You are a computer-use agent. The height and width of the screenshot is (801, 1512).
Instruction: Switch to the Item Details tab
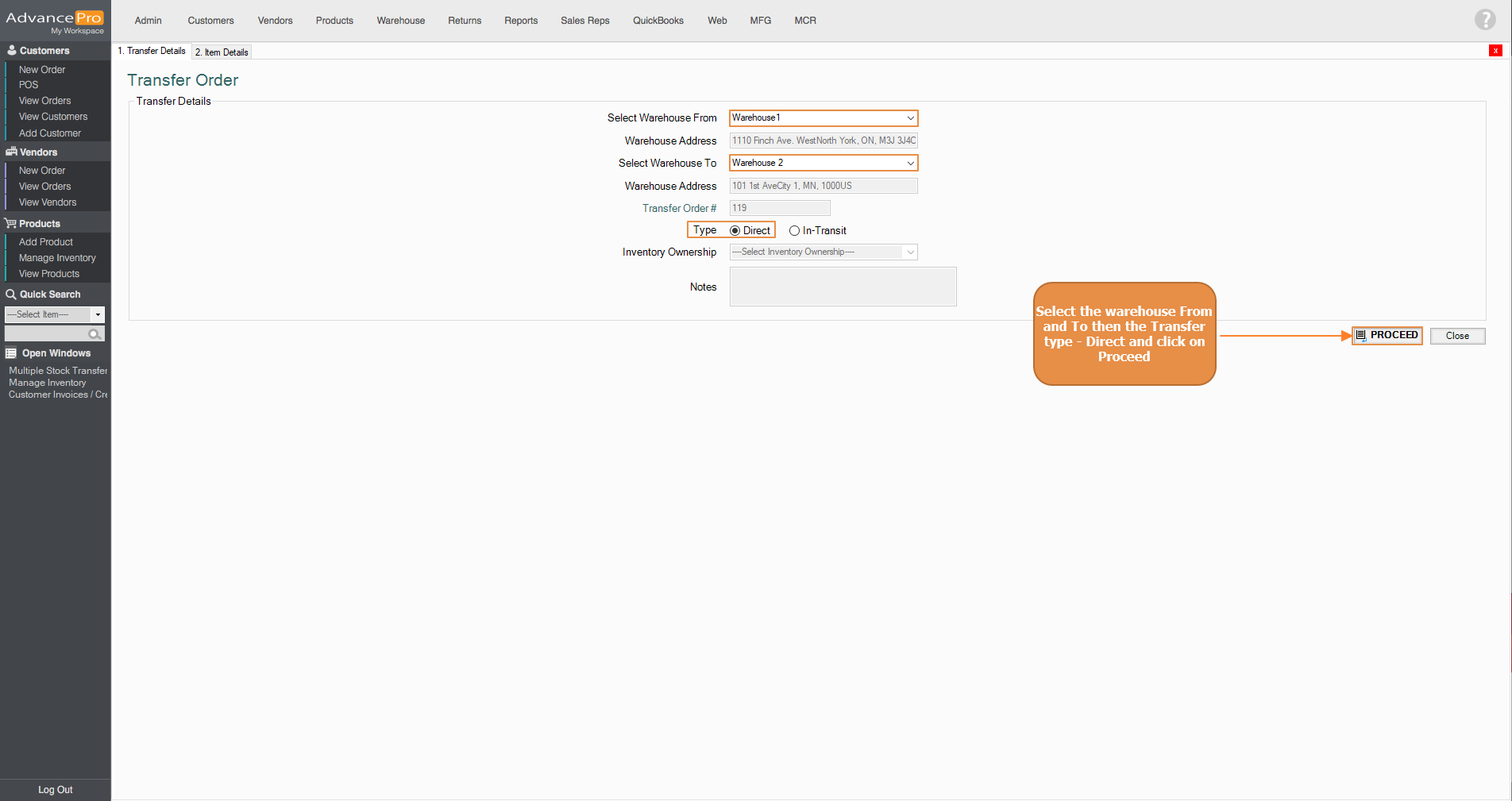point(222,52)
